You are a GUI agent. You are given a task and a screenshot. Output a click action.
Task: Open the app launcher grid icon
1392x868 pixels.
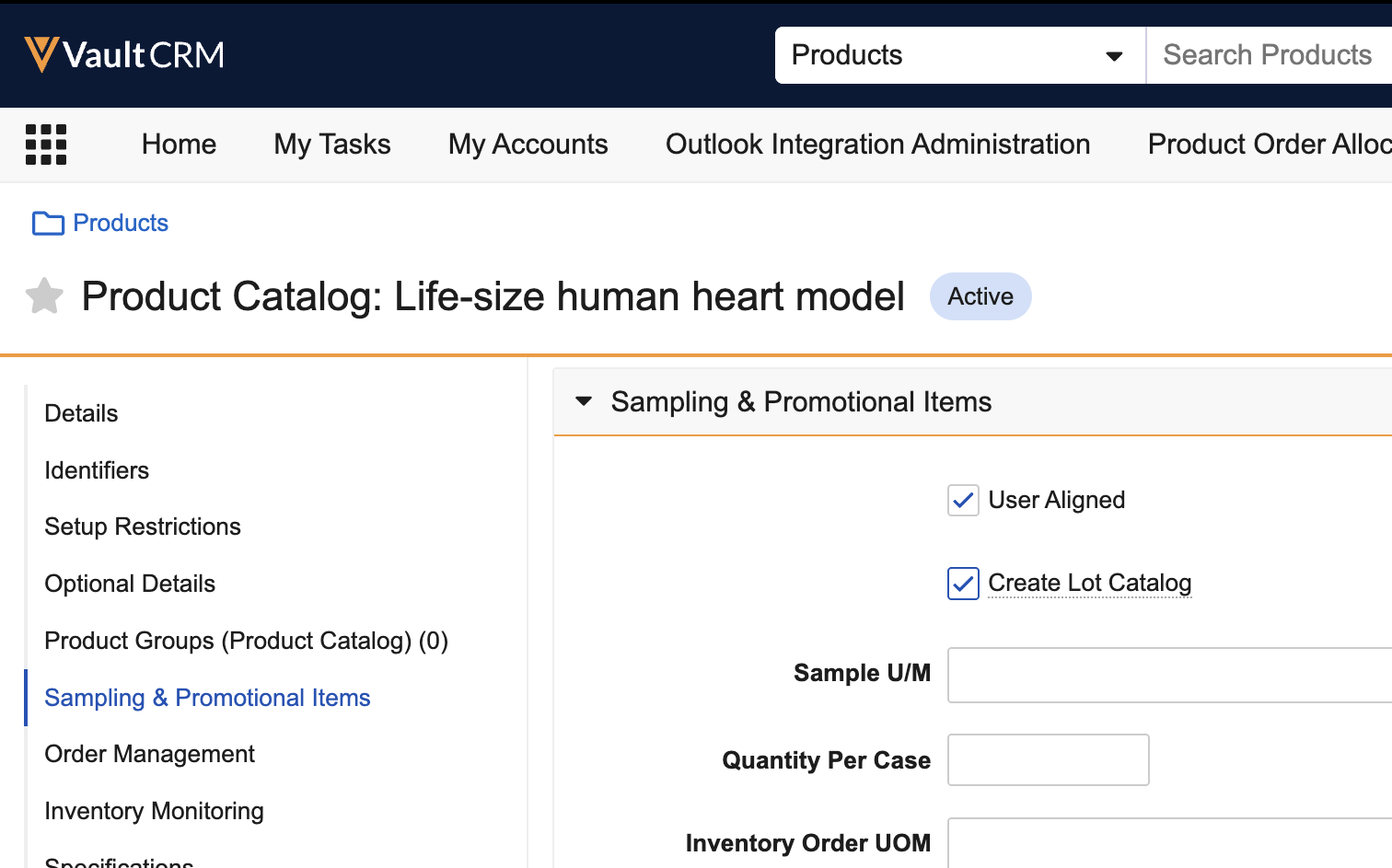pos(46,145)
